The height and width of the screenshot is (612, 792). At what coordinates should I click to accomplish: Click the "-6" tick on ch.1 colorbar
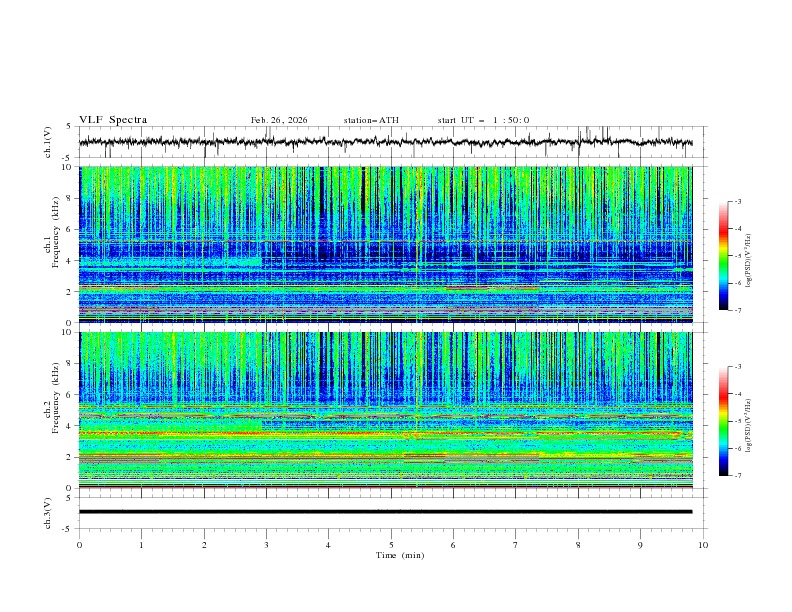(738, 283)
